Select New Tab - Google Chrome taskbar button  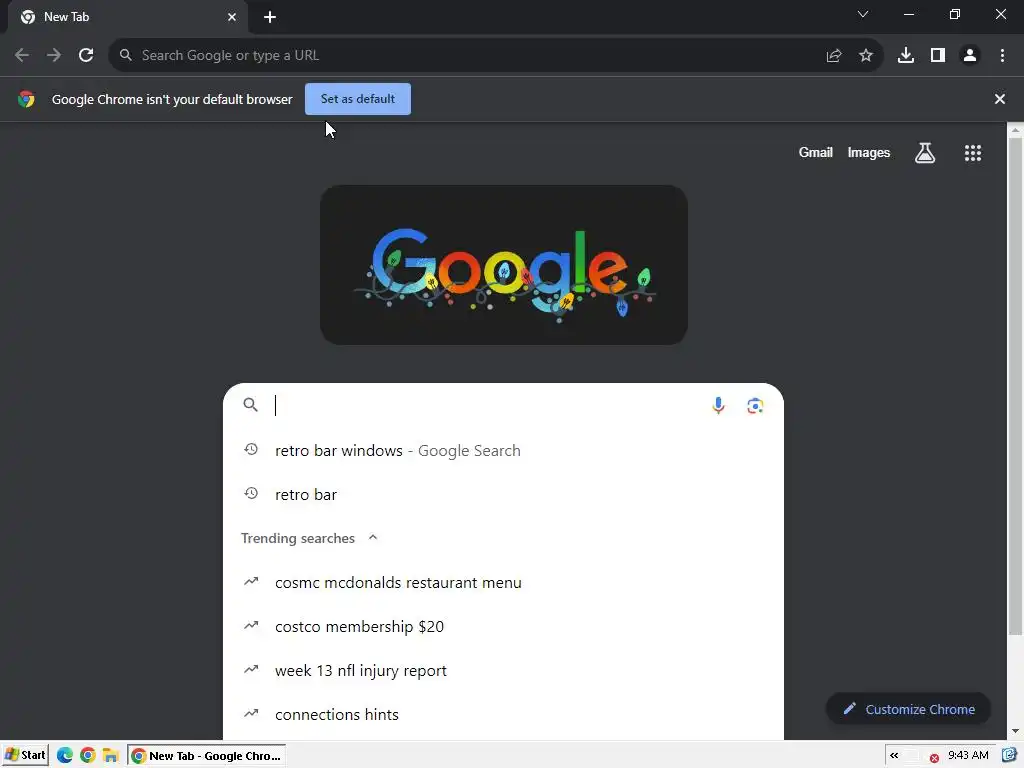[206, 756]
